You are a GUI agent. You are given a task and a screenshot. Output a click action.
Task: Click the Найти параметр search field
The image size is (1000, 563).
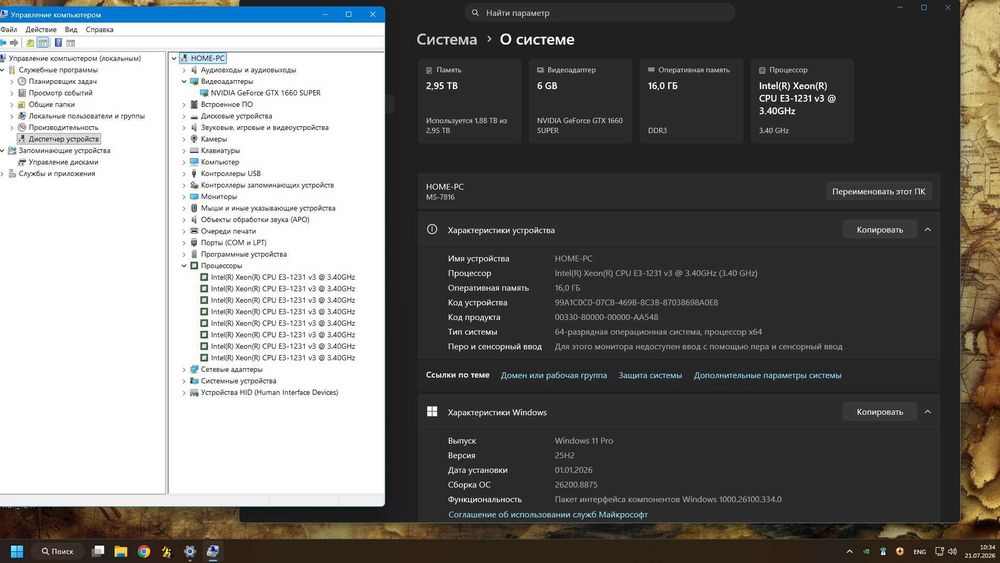[x=599, y=13]
